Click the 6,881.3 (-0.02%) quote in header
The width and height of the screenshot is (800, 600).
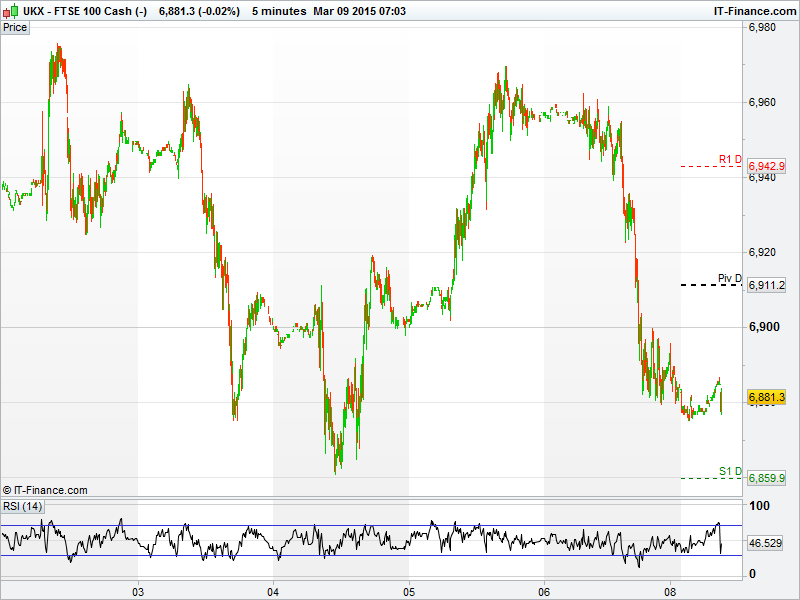tap(198, 11)
